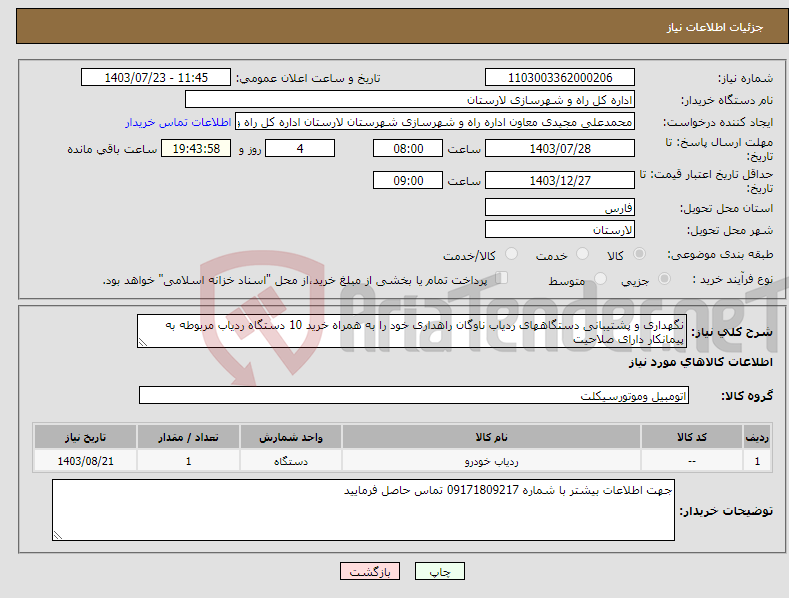Select the جزیی purchase type radio
The width and height of the screenshot is (789, 598).
coord(664,278)
